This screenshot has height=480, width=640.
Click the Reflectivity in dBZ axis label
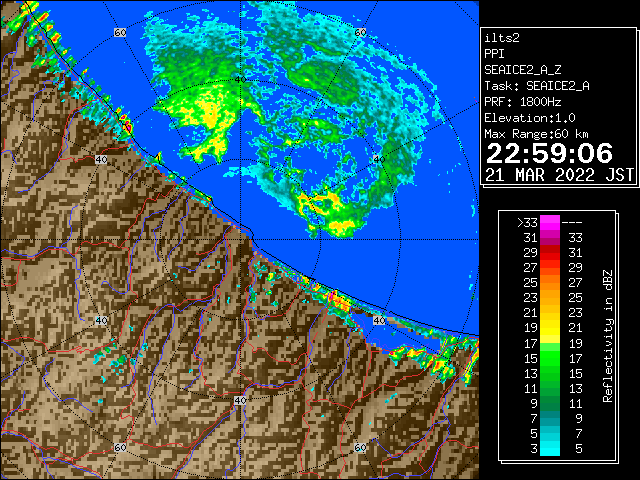pyautogui.click(x=608, y=336)
